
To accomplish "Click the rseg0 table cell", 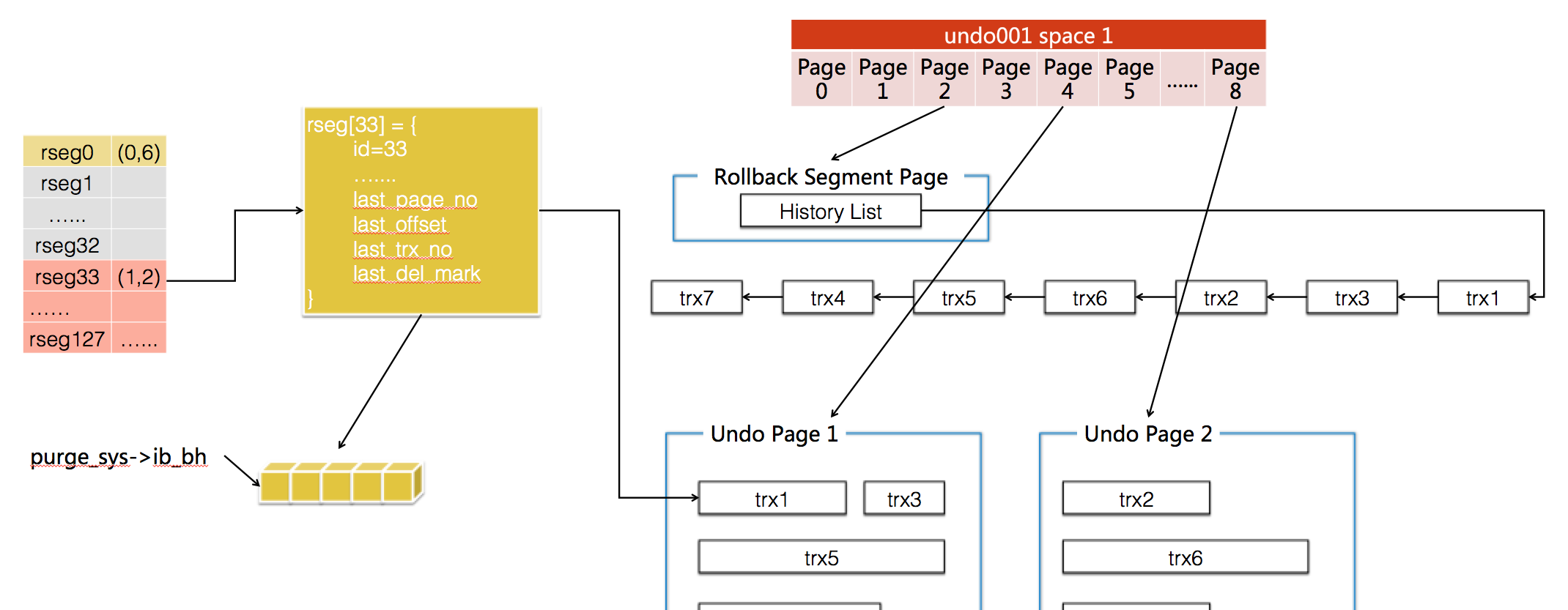I will click(x=67, y=152).
